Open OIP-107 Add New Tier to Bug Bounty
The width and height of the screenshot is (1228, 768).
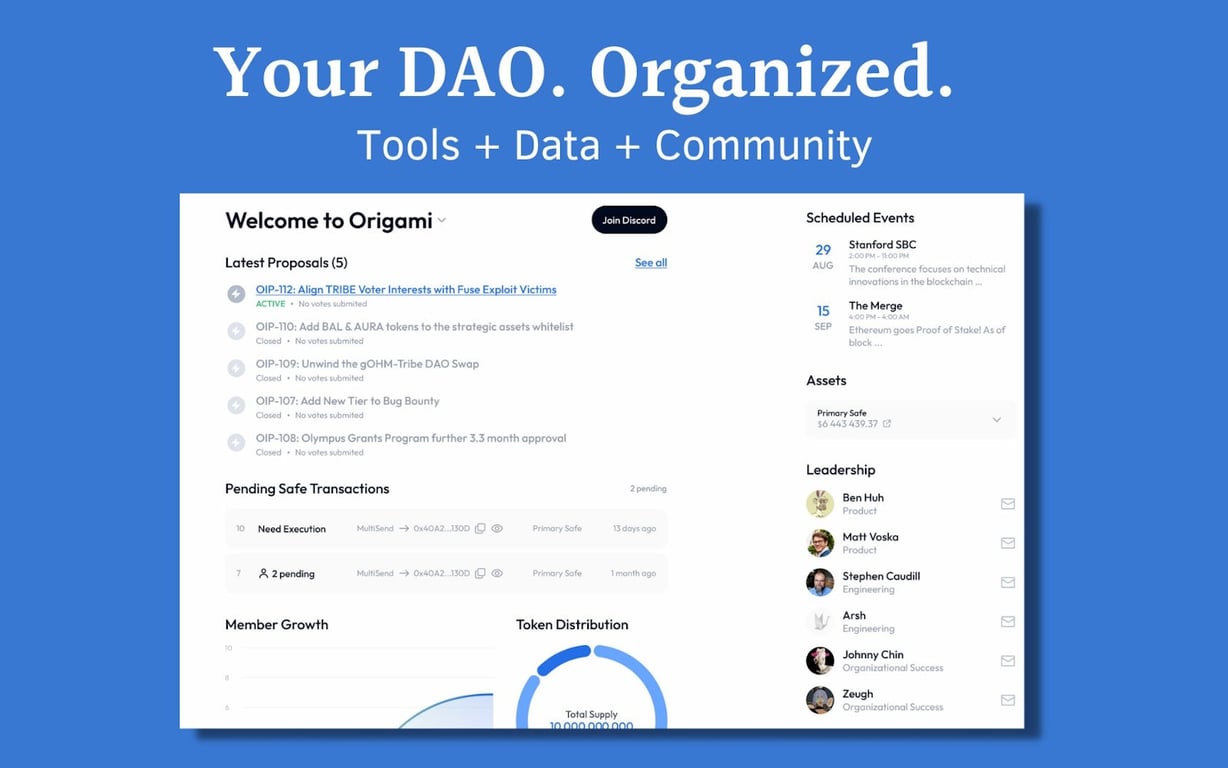348,401
